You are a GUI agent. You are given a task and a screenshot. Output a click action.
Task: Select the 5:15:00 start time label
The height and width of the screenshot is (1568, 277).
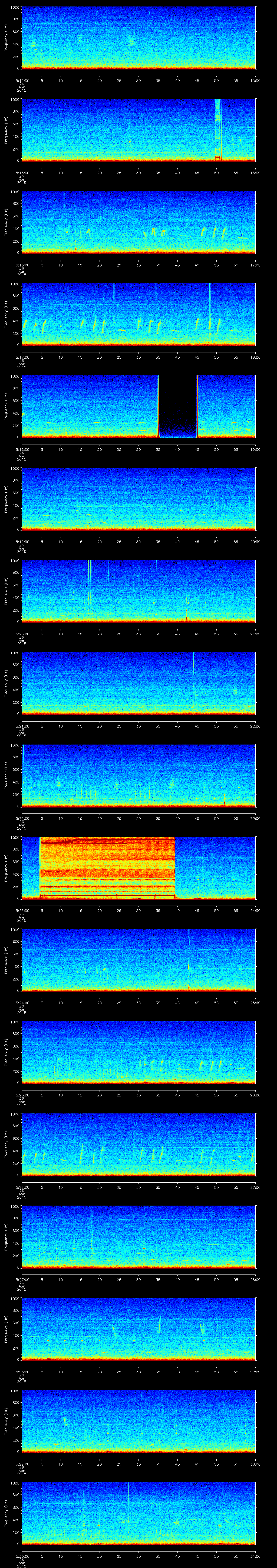point(22,173)
